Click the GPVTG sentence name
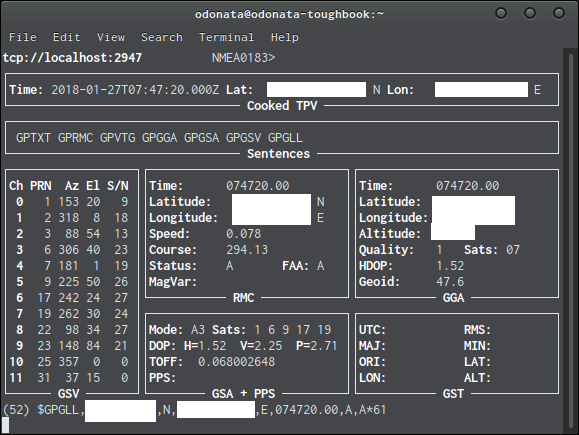This screenshot has height=435, width=579. click(x=117, y=138)
